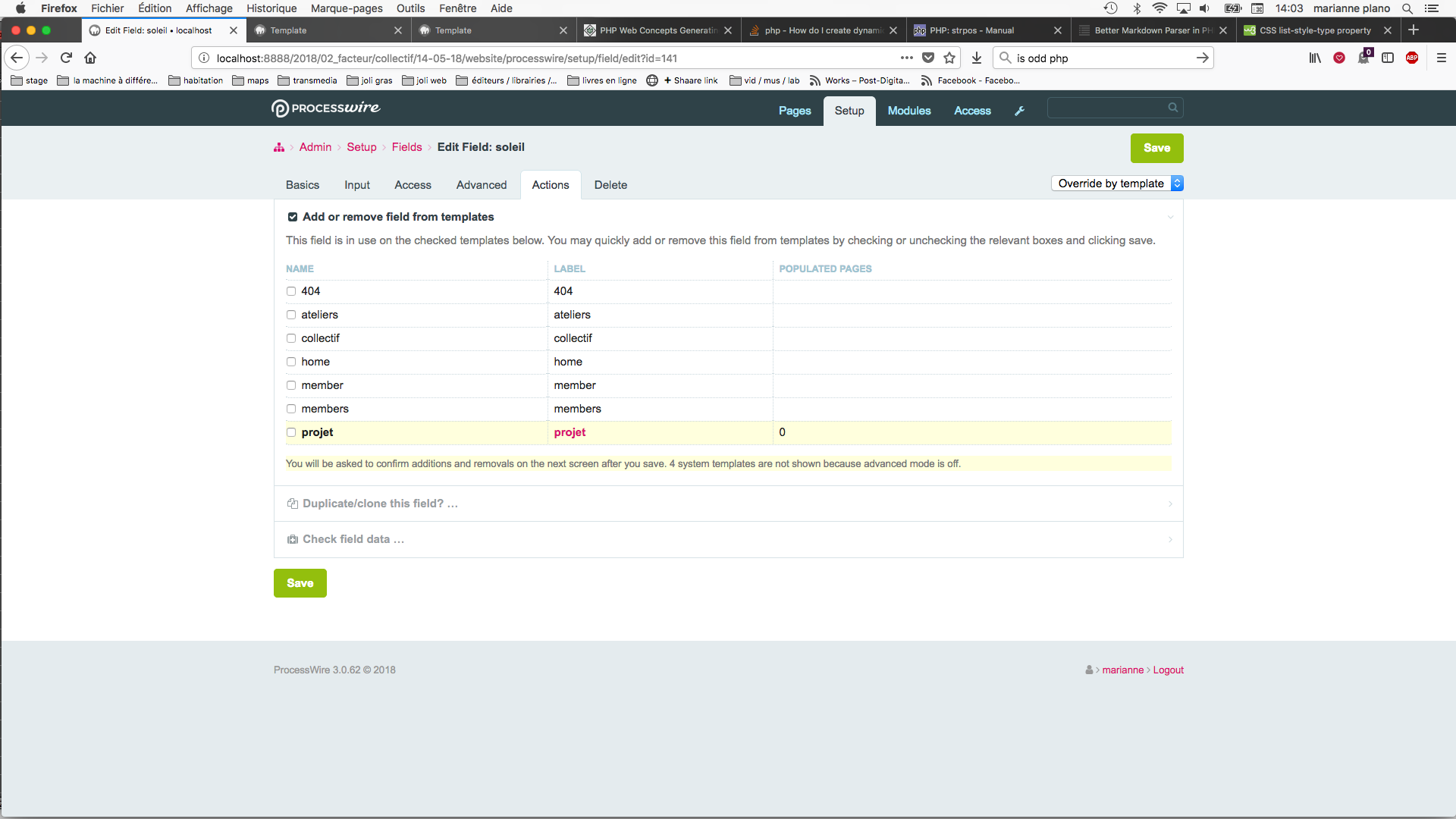Screen dimensions: 1456x819
Task: Reload the current page
Action: [66, 58]
